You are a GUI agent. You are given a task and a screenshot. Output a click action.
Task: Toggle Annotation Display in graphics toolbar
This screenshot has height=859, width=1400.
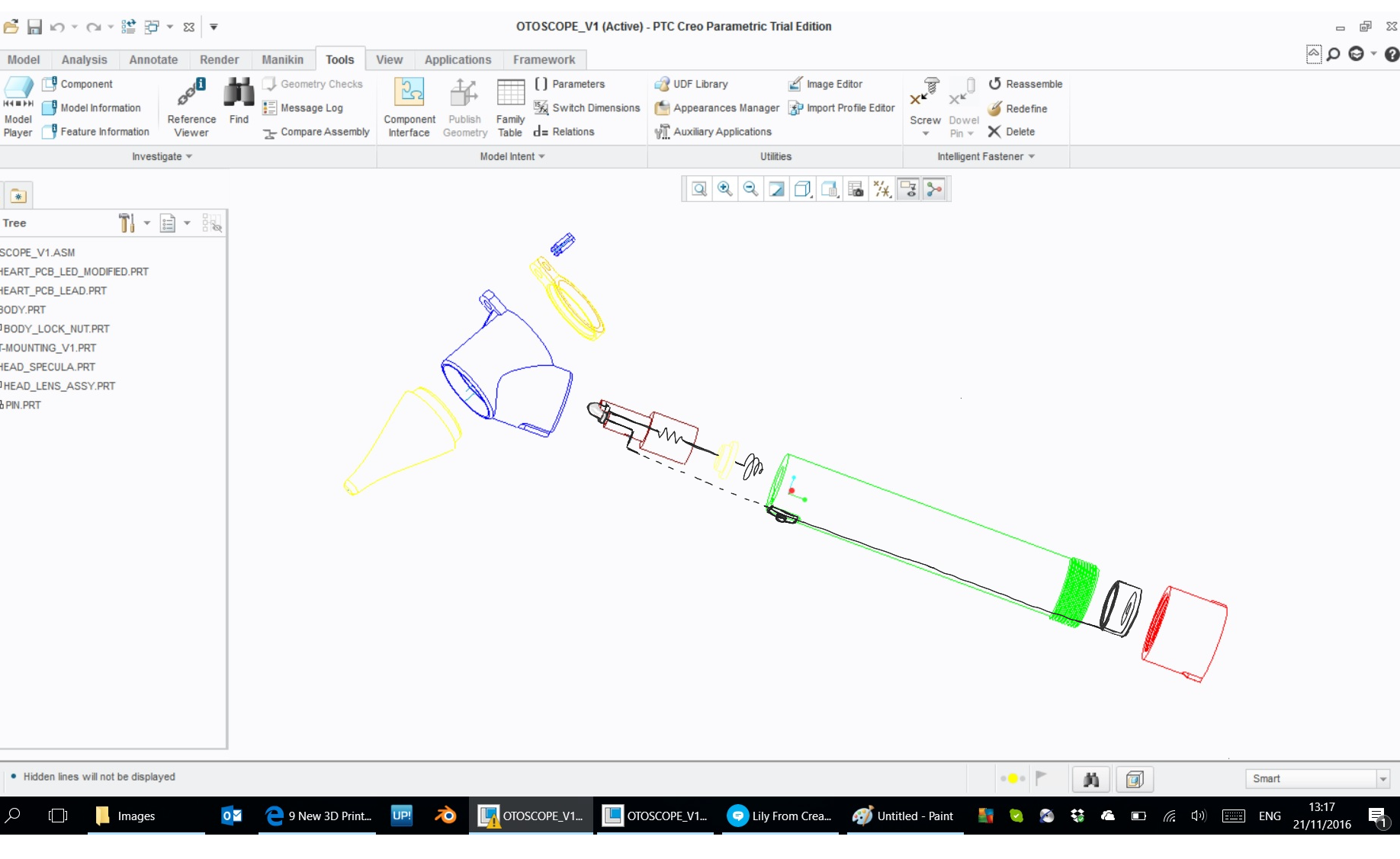[x=908, y=189]
